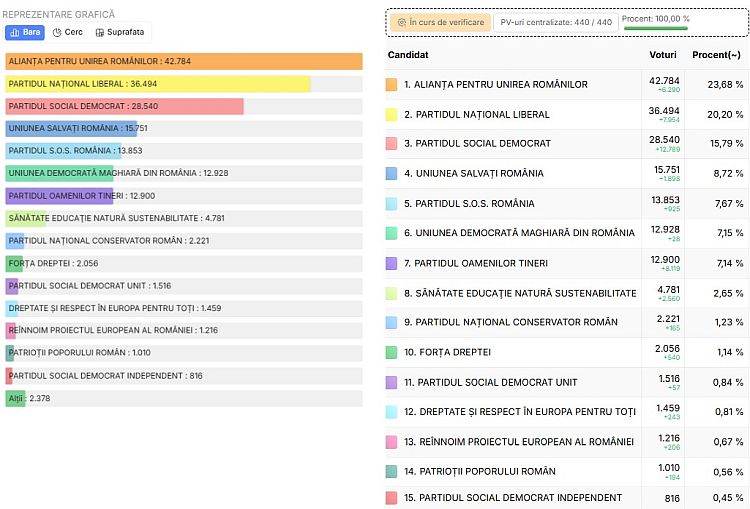Click the Voturi column header
The width and height of the screenshot is (750, 509).
click(663, 55)
